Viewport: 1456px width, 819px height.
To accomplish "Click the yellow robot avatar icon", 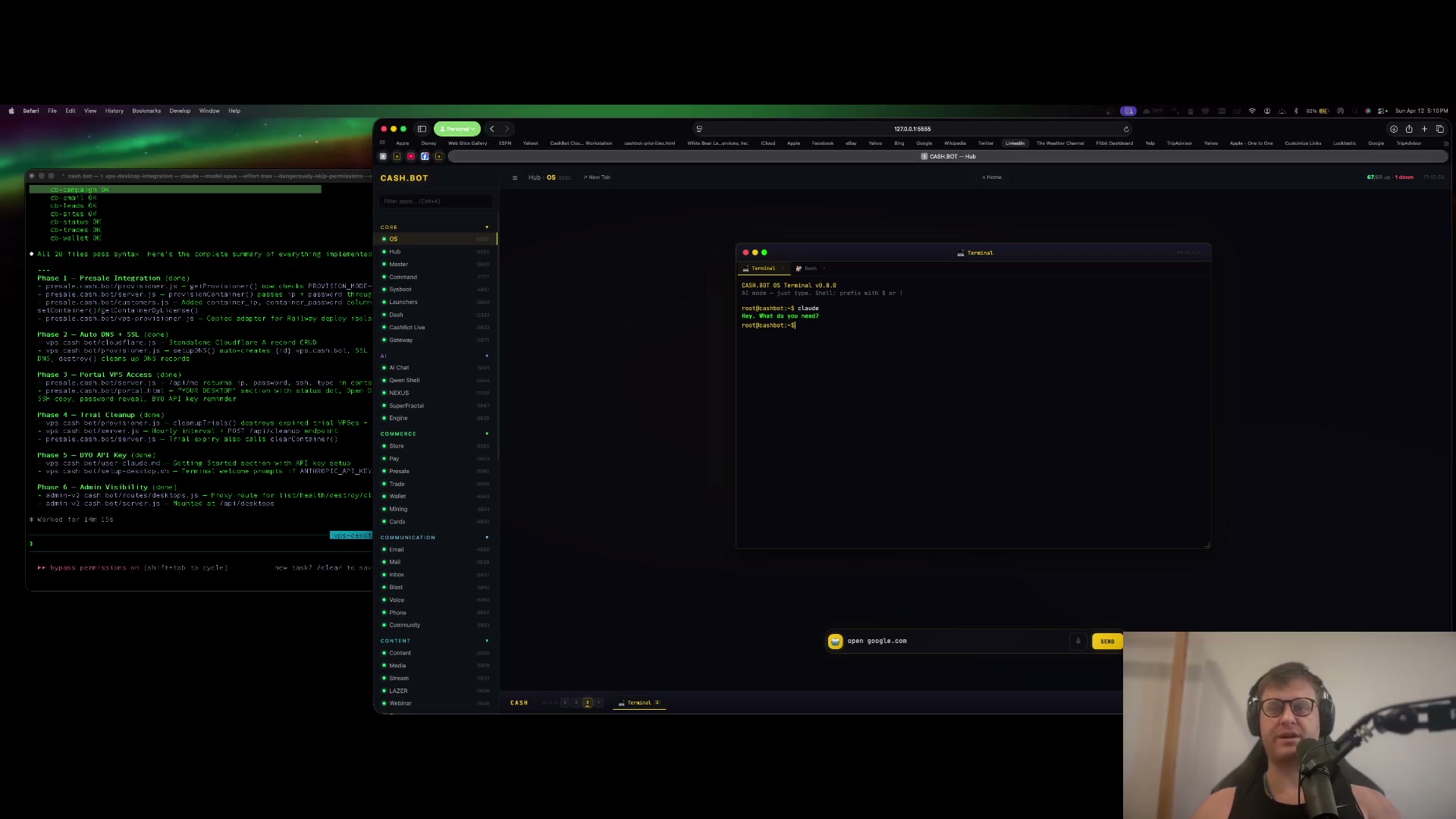I will 835,642.
